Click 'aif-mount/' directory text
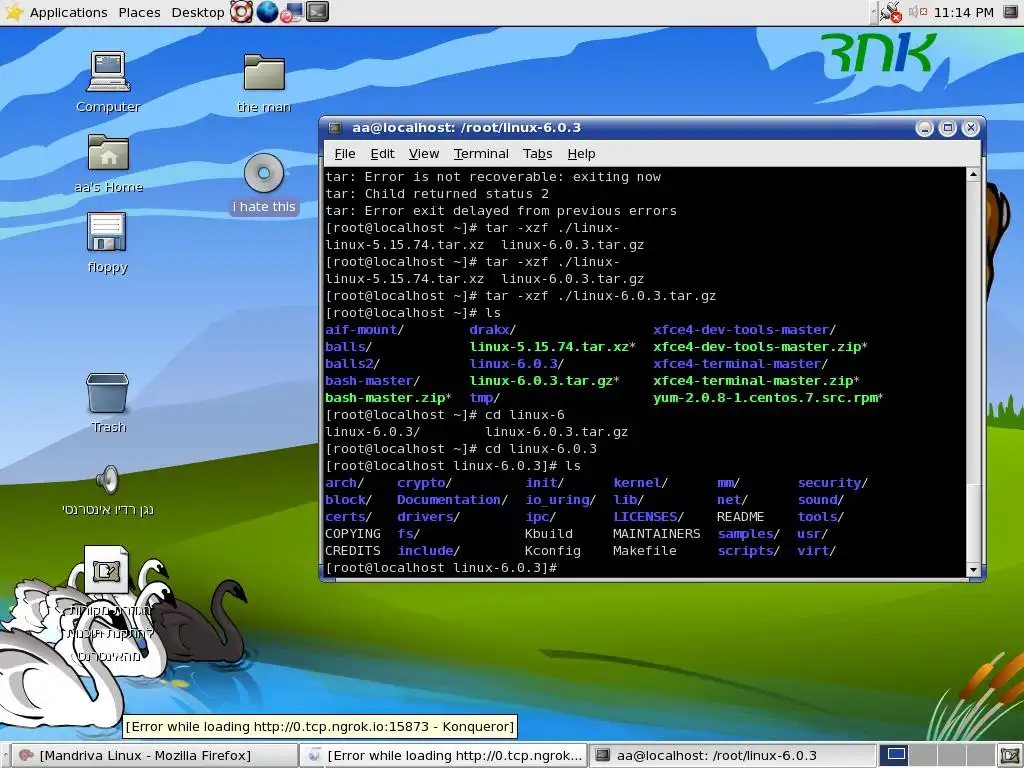Image resolution: width=1024 pixels, height=768 pixels. tap(364, 330)
